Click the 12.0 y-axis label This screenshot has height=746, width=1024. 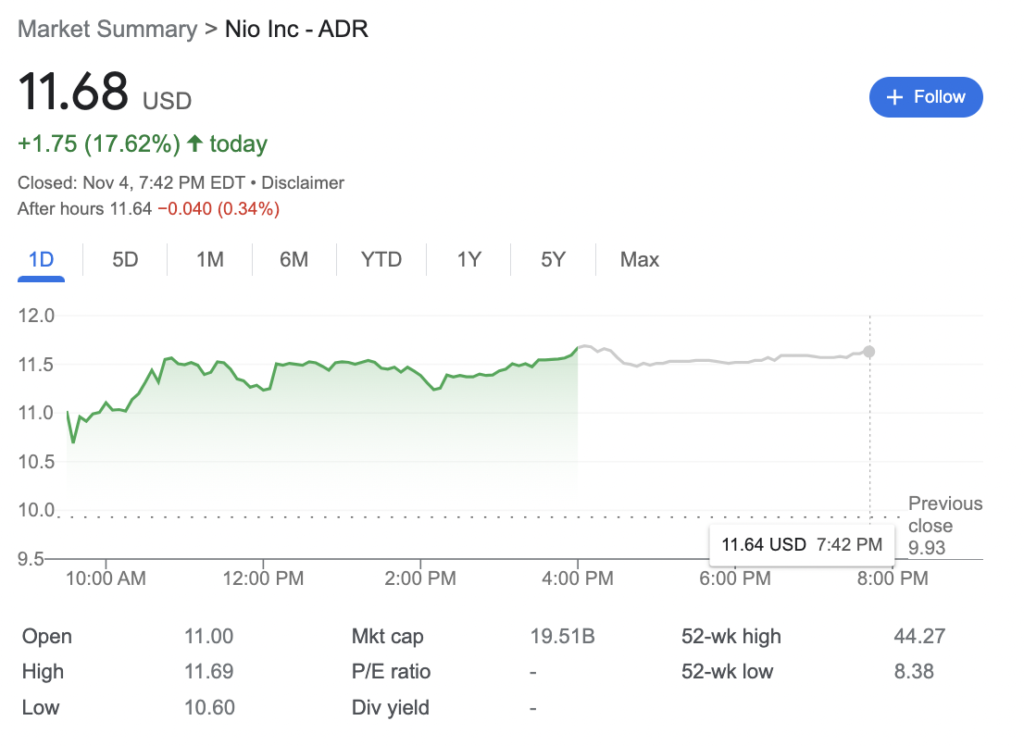[x=37, y=316]
